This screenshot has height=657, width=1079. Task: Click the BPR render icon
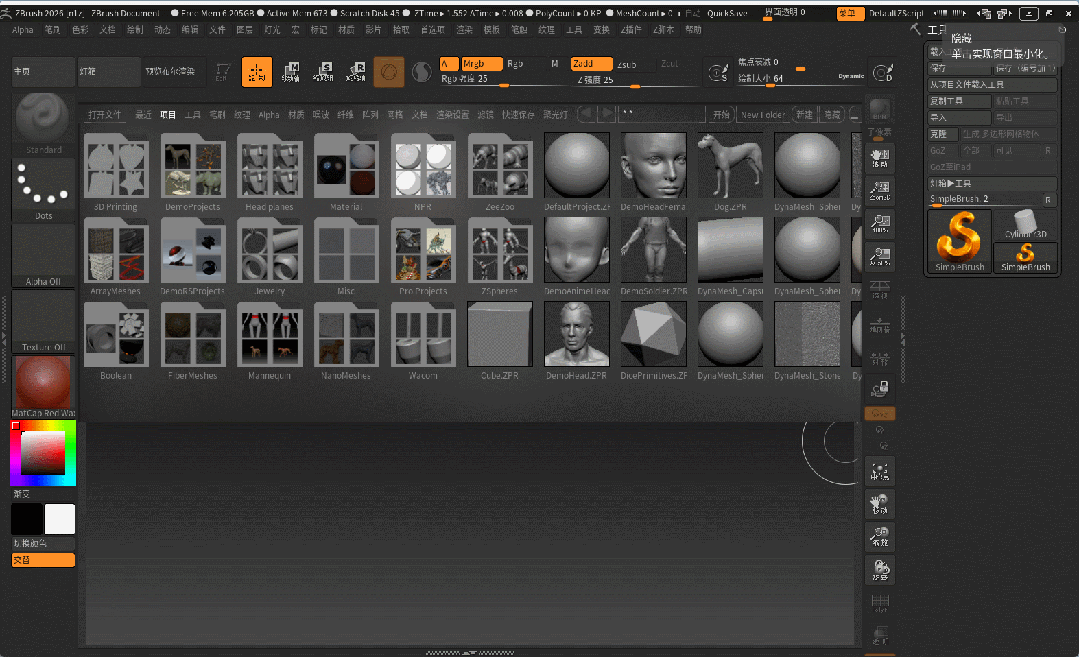879,111
